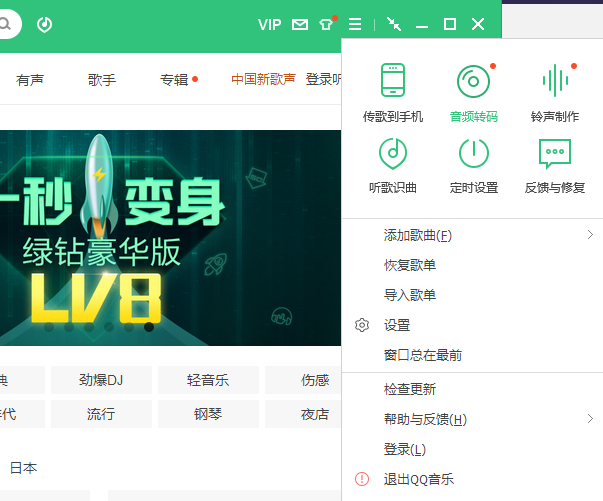Expand the 帮助与反馈(H) submenu arrow

coord(590,419)
